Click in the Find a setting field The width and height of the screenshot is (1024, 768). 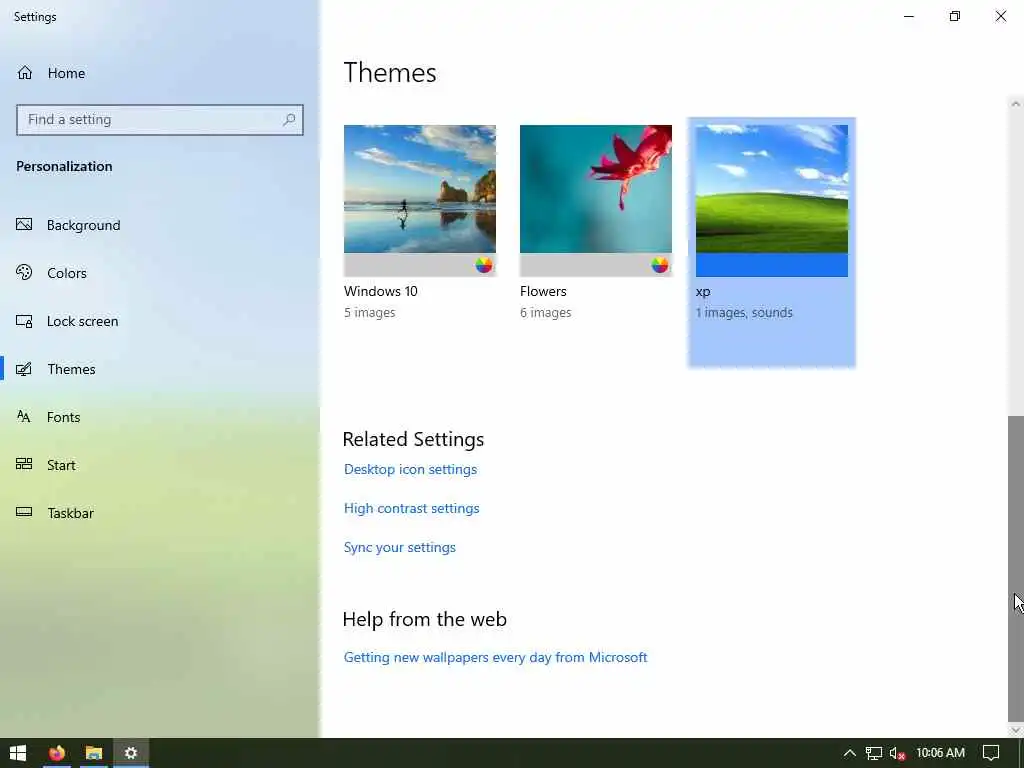160,120
